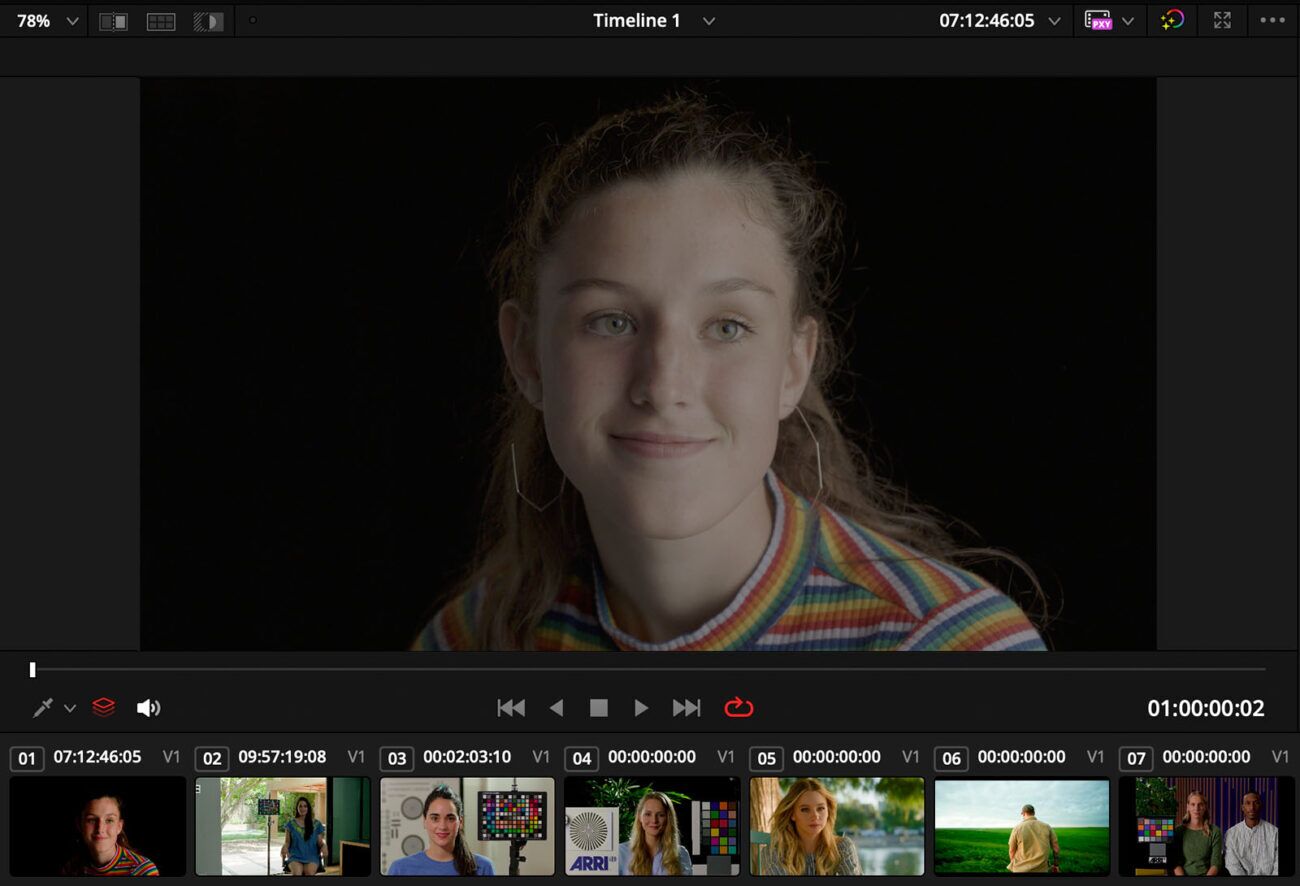This screenshot has width=1300, height=886.
Task: Jump to timeline start with skip-back button
Action: pos(512,707)
